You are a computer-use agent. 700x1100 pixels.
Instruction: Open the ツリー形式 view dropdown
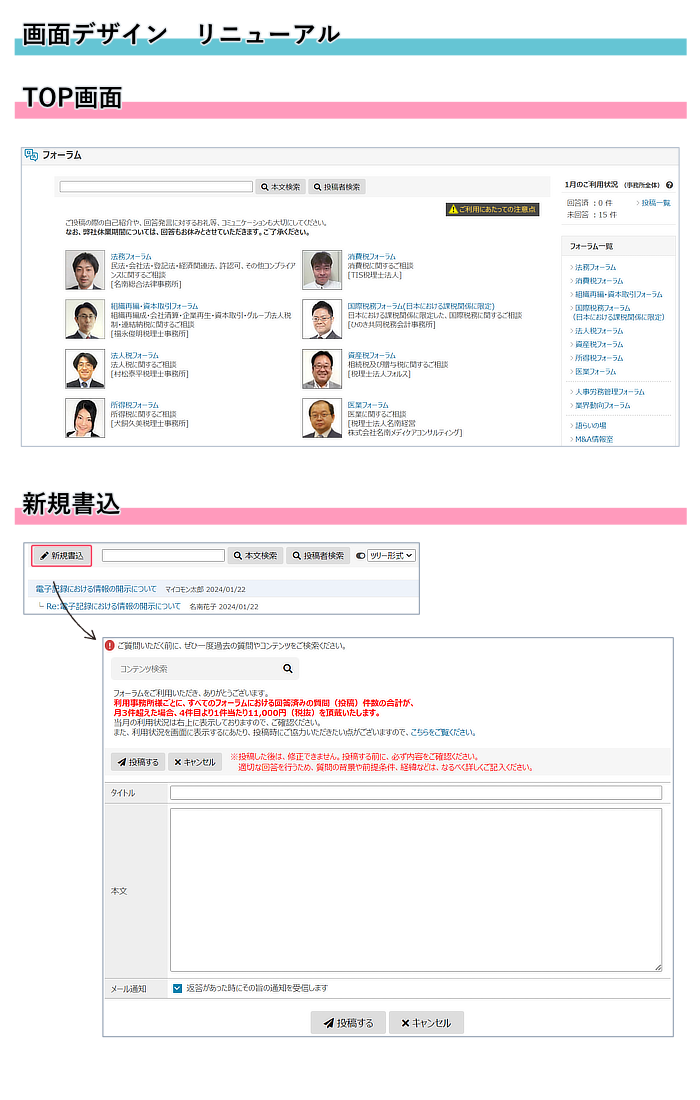point(391,555)
